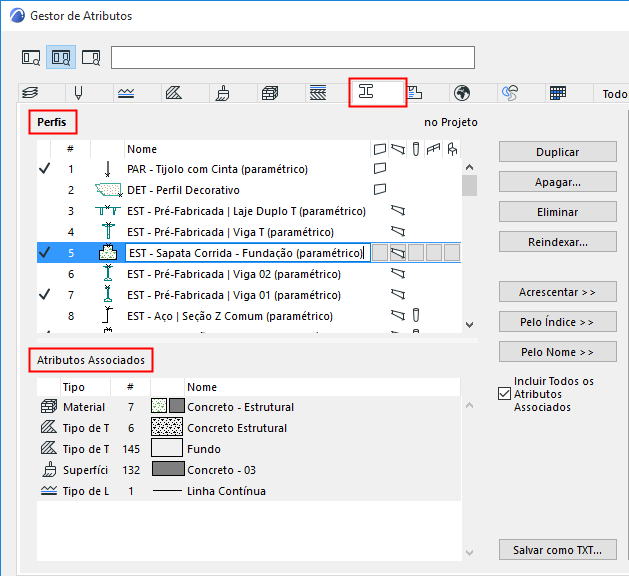The image size is (629, 576).
Task: Uncheck Incluir Todos os Atributos Associados
Action: pyautogui.click(x=504, y=394)
